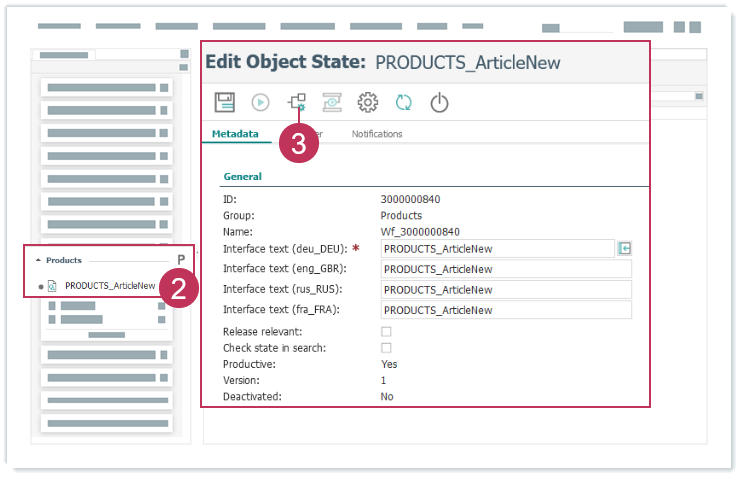
Task: Enable Check state in search checkbox
Action: [386, 347]
